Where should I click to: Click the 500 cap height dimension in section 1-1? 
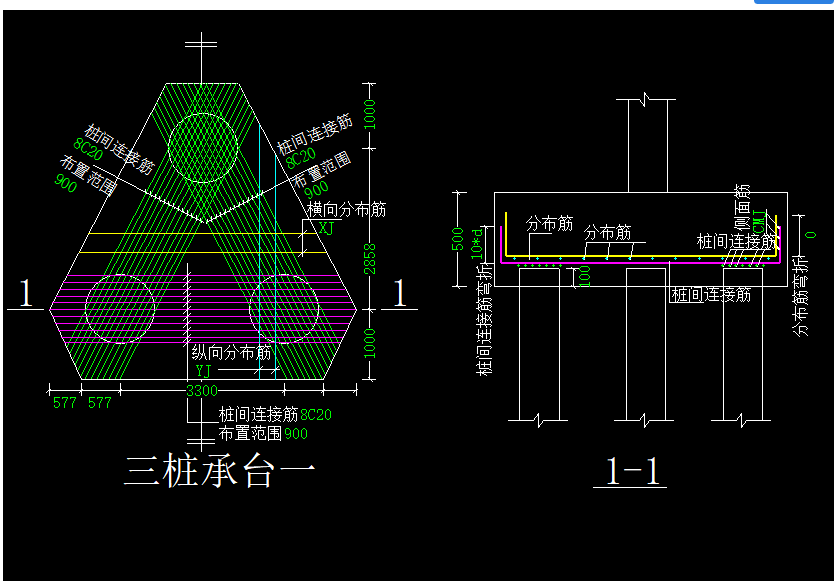[x=458, y=239]
